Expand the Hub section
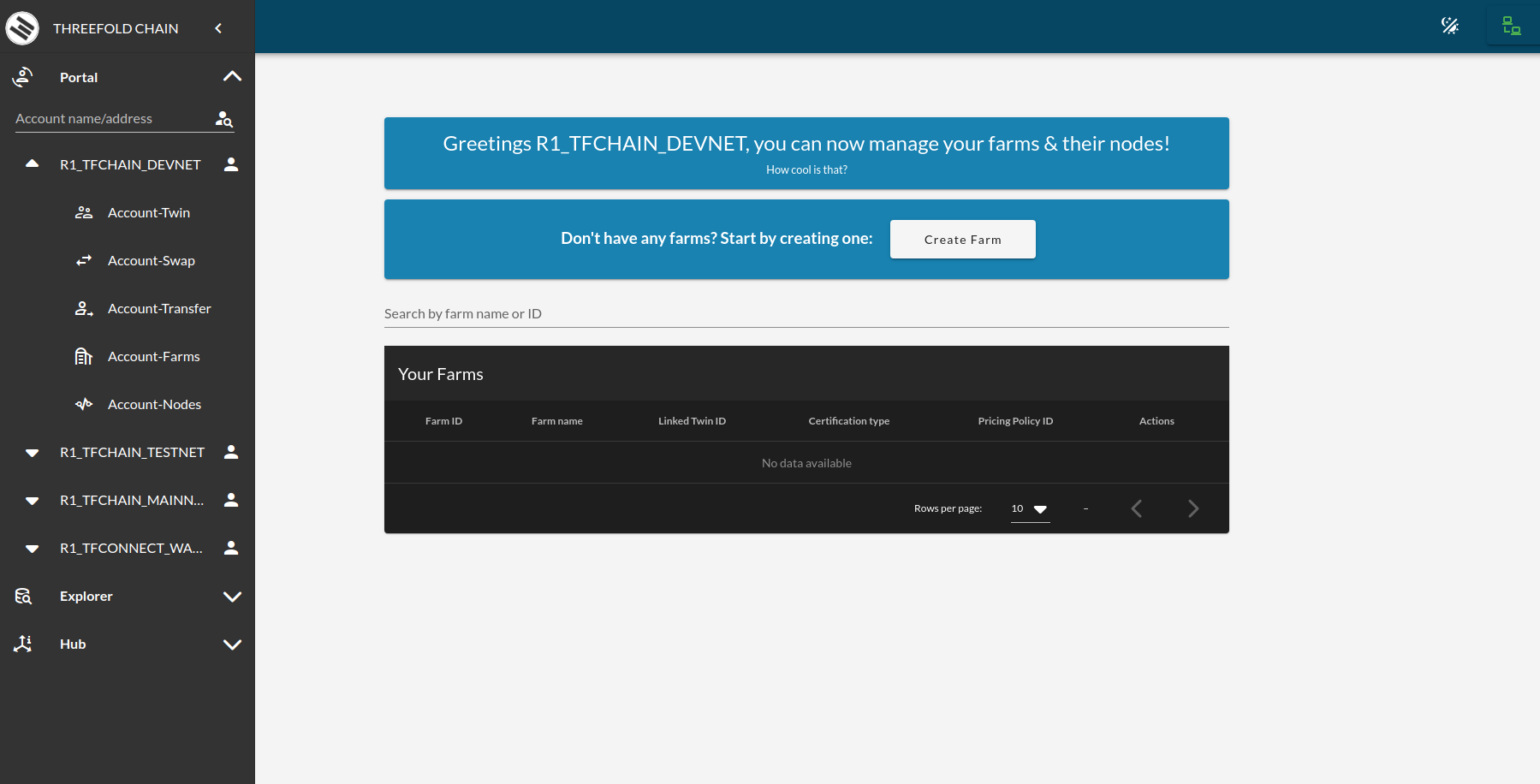The width and height of the screenshot is (1540, 784). click(232, 644)
